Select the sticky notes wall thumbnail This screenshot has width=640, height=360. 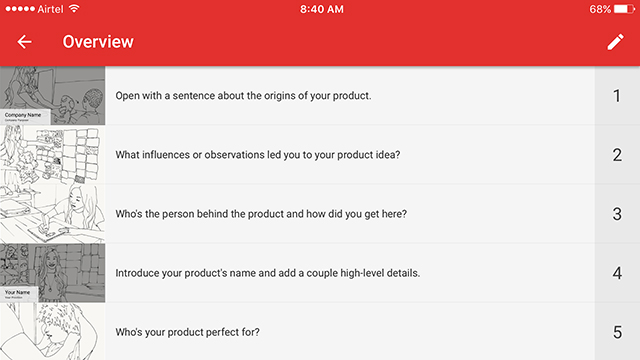tap(52, 155)
